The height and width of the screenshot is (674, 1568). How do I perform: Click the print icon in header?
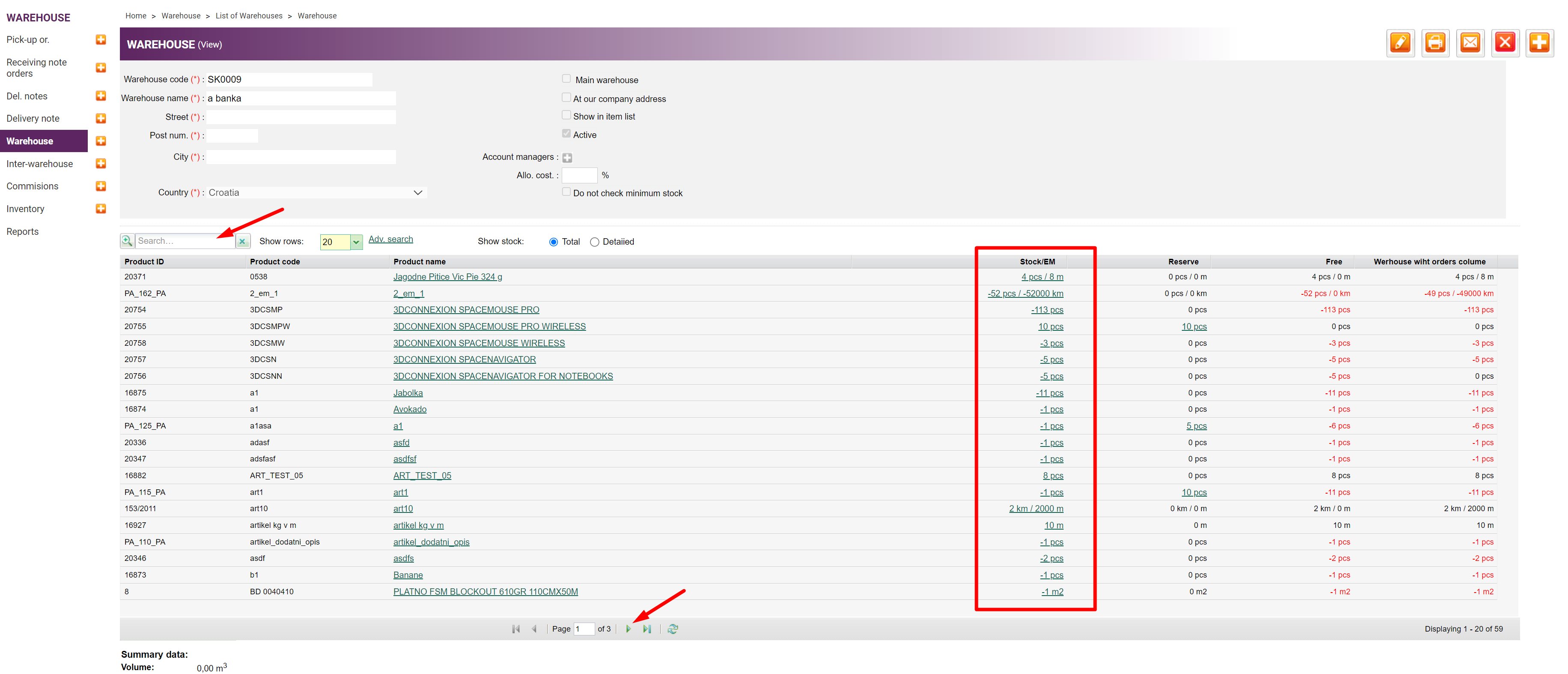point(1435,42)
